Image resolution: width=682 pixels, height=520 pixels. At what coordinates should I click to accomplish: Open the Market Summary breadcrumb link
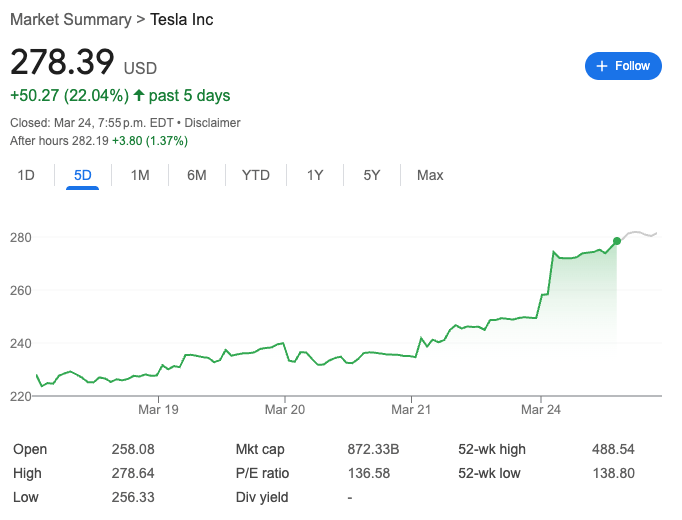pos(70,20)
